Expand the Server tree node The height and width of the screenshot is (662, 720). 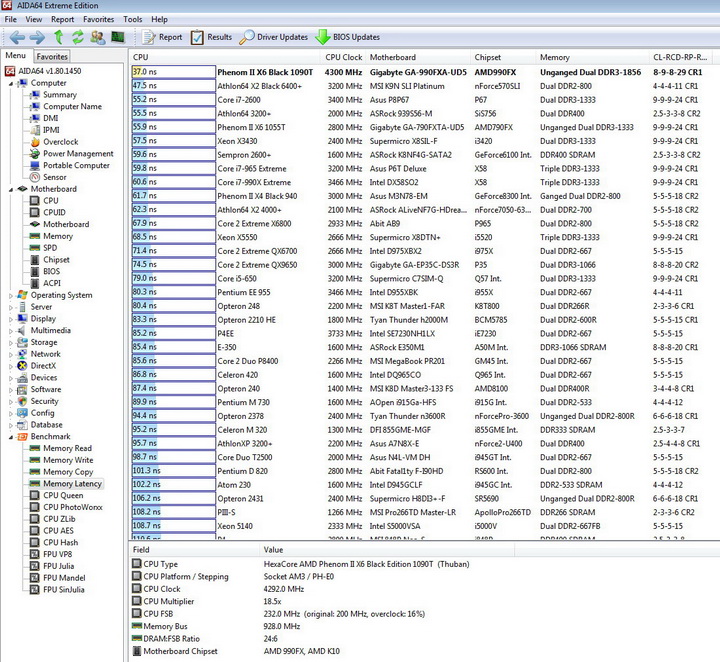click(x=11, y=307)
